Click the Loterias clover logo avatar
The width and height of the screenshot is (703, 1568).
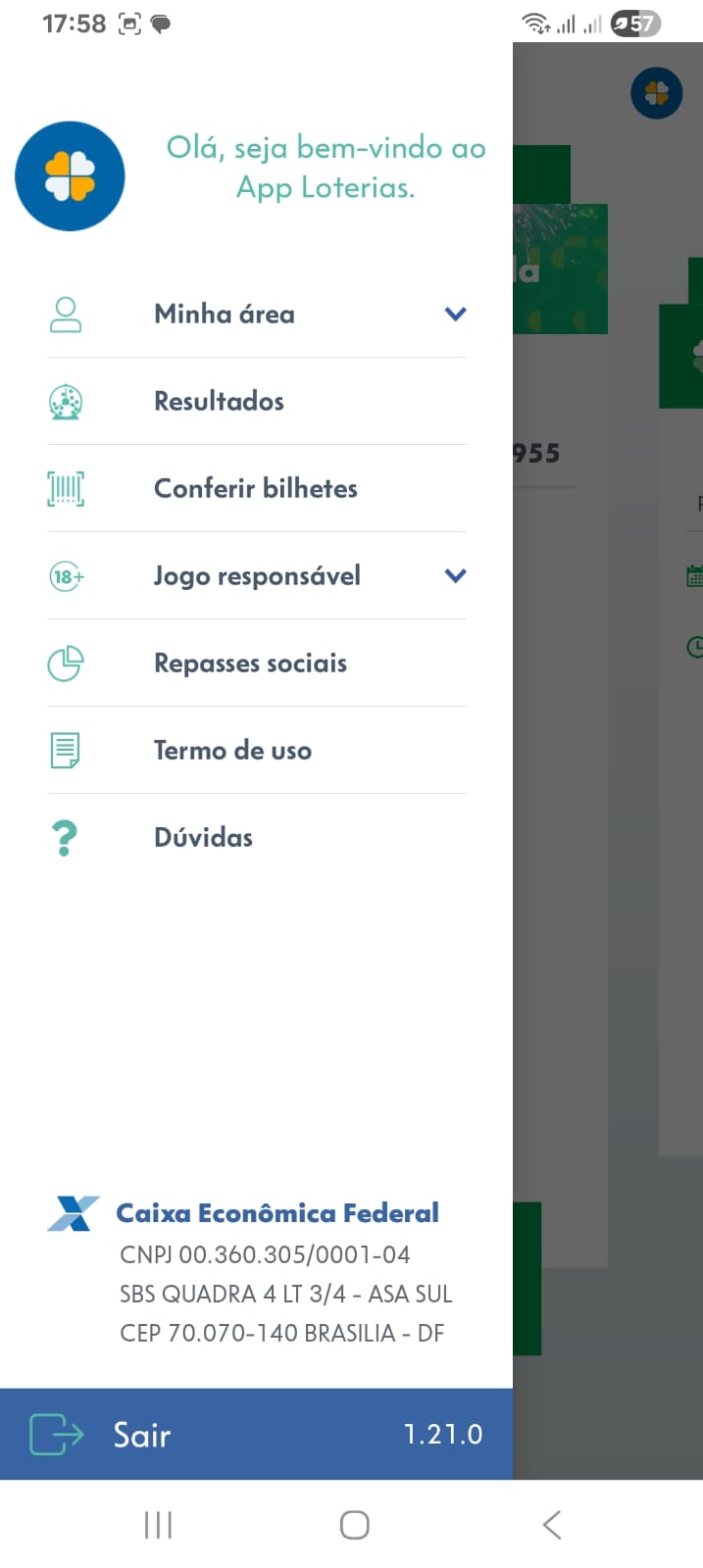[70, 176]
